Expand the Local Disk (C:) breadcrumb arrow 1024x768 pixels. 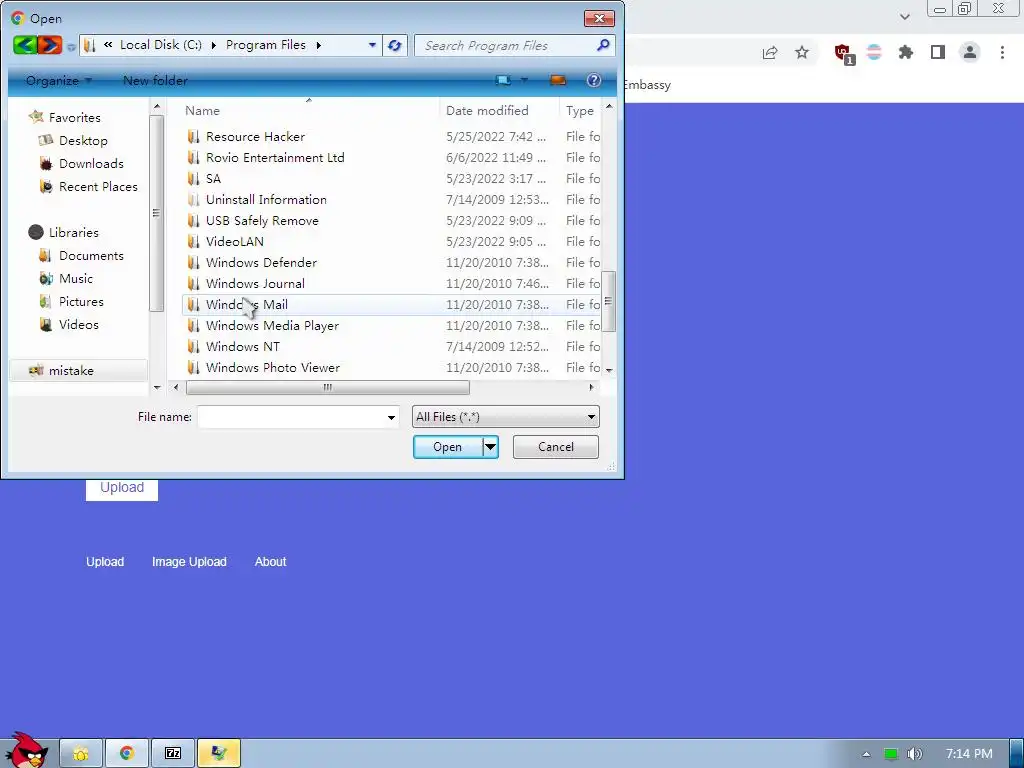(214, 45)
